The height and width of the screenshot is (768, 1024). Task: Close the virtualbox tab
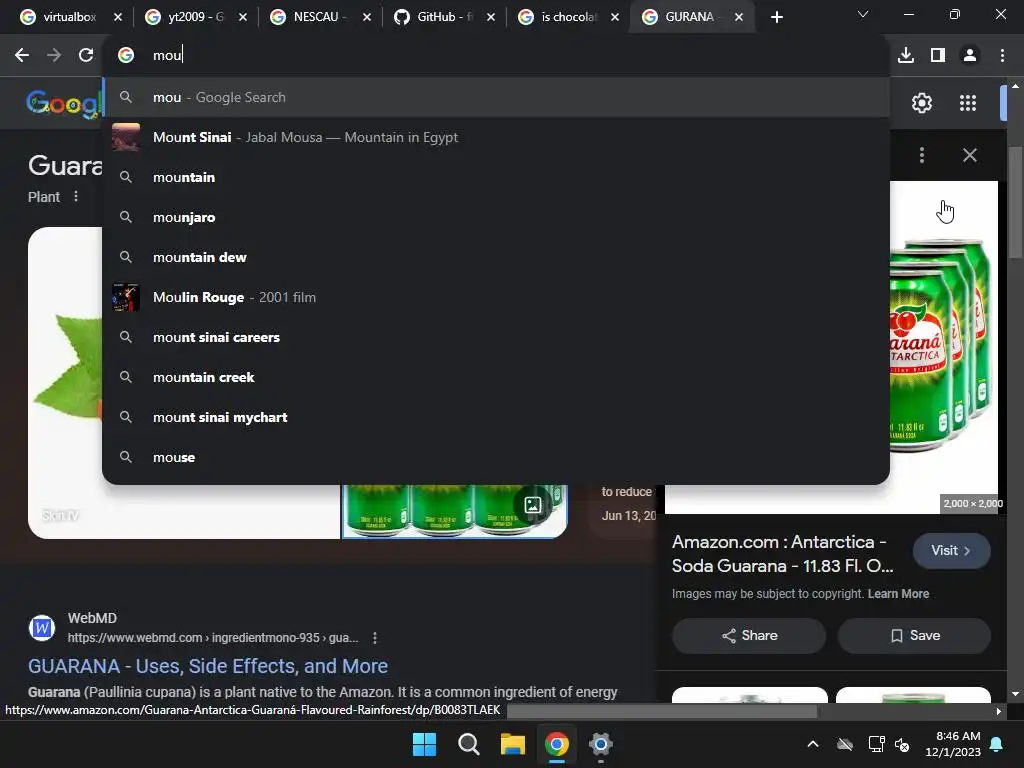pyautogui.click(x=118, y=17)
